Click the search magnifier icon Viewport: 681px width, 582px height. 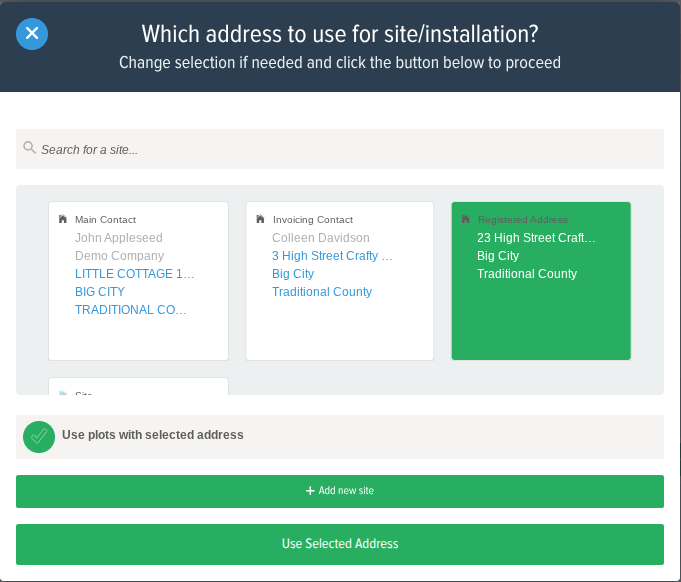tap(29, 148)
